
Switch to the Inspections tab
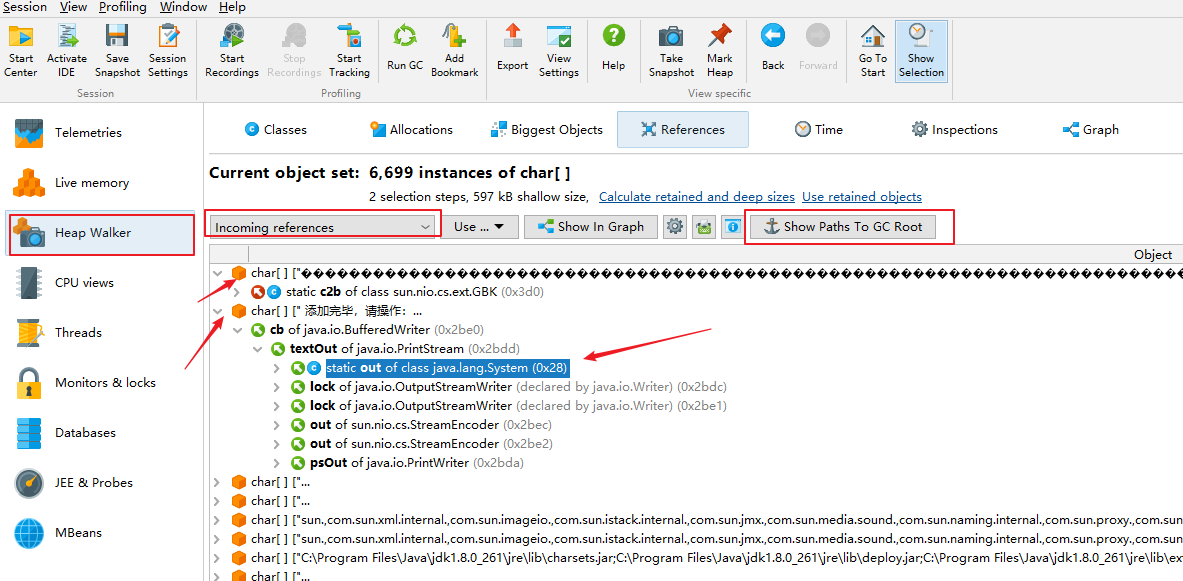coord(954,130)
